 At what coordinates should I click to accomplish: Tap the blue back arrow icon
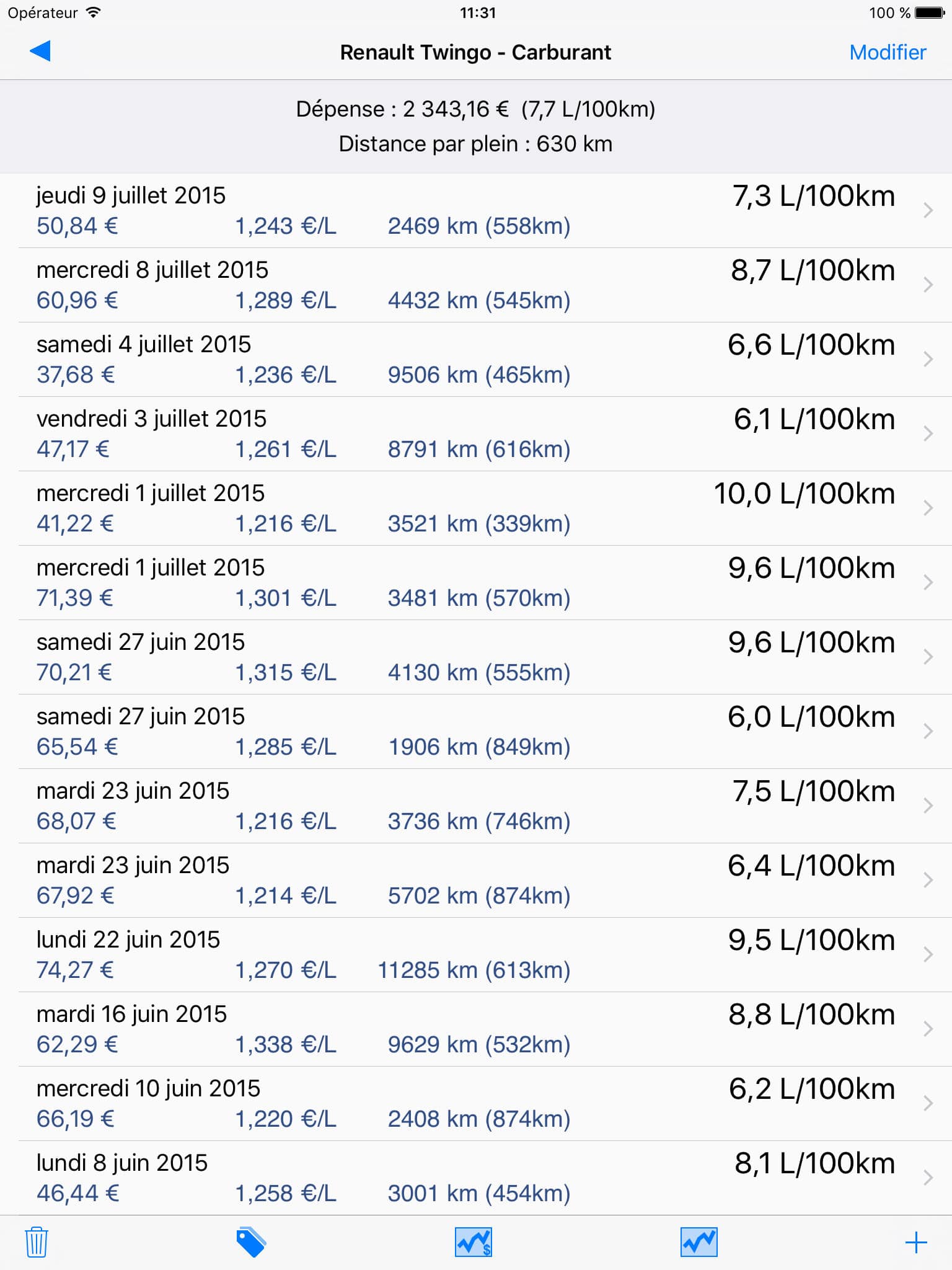point(40,51)
